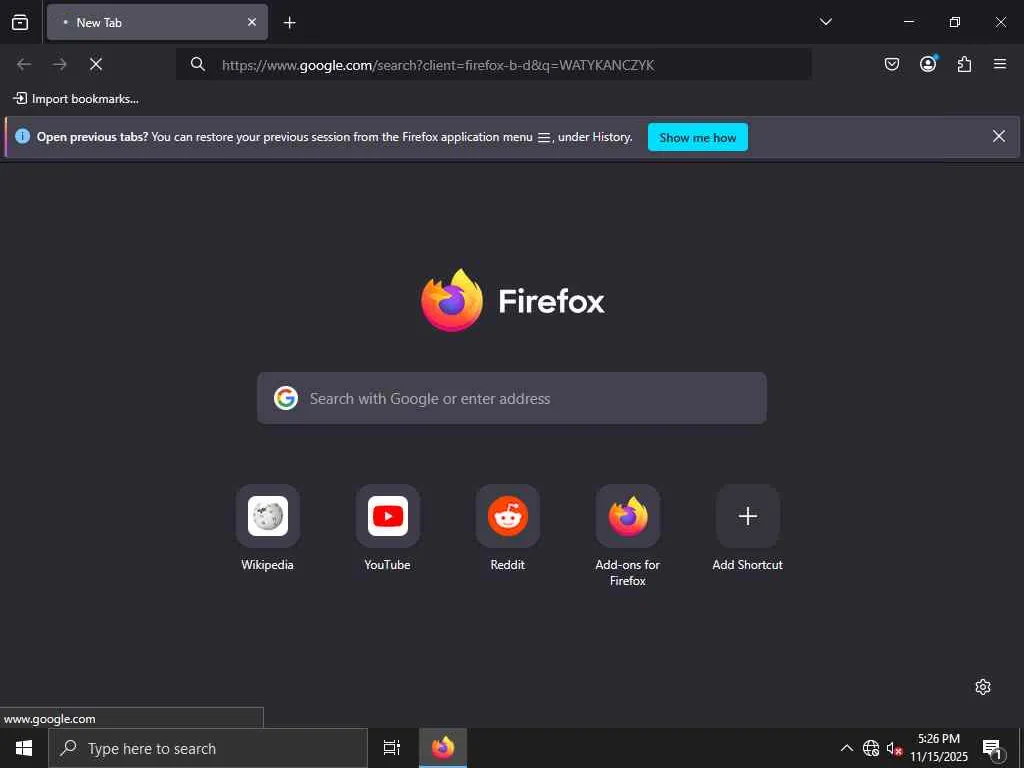Open the Windows Start menu
The height and width of the screenshot is (768, 1024).
tap(24, 748)
